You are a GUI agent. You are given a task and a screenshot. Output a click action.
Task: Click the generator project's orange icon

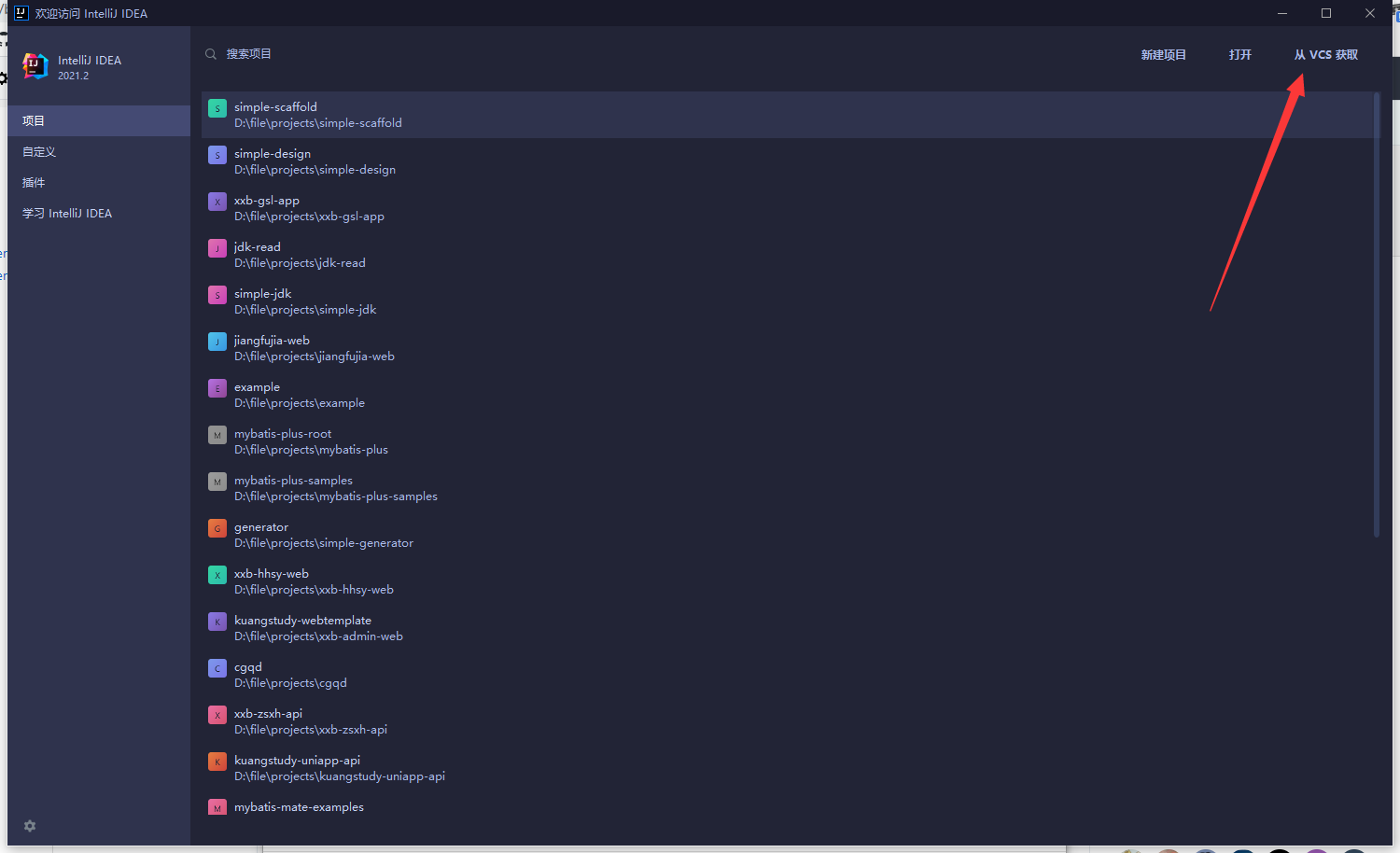point(217,528)
